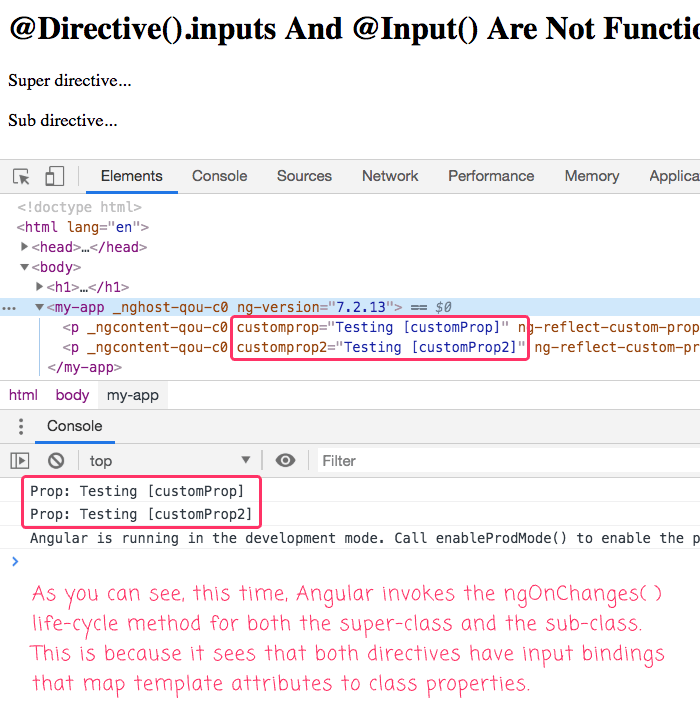Activate the element inspector cursor icon
The width and height of the screenshot is (700, 716).
pos(21,176)
